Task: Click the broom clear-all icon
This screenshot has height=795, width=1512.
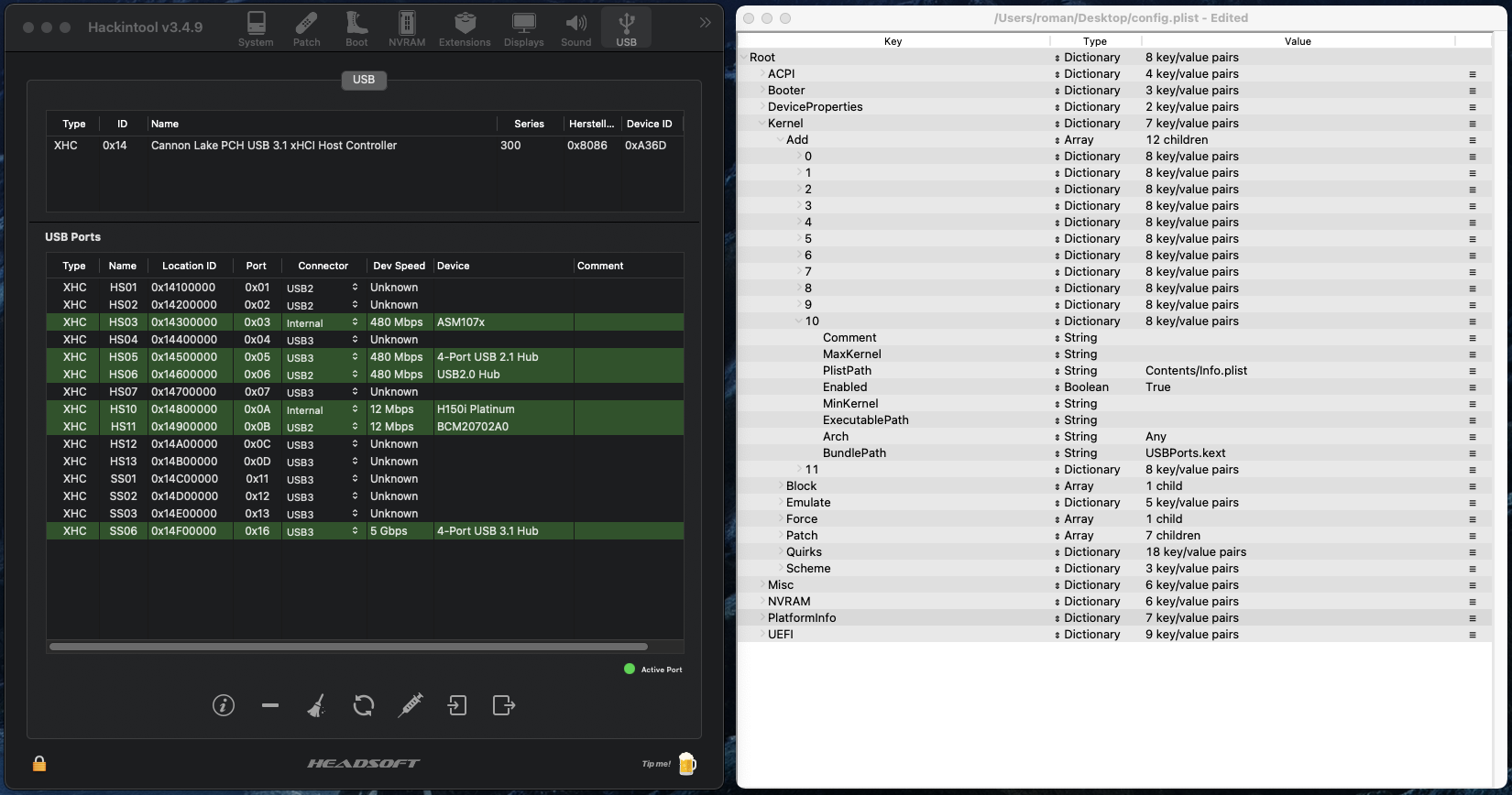Action: point(317,705)
